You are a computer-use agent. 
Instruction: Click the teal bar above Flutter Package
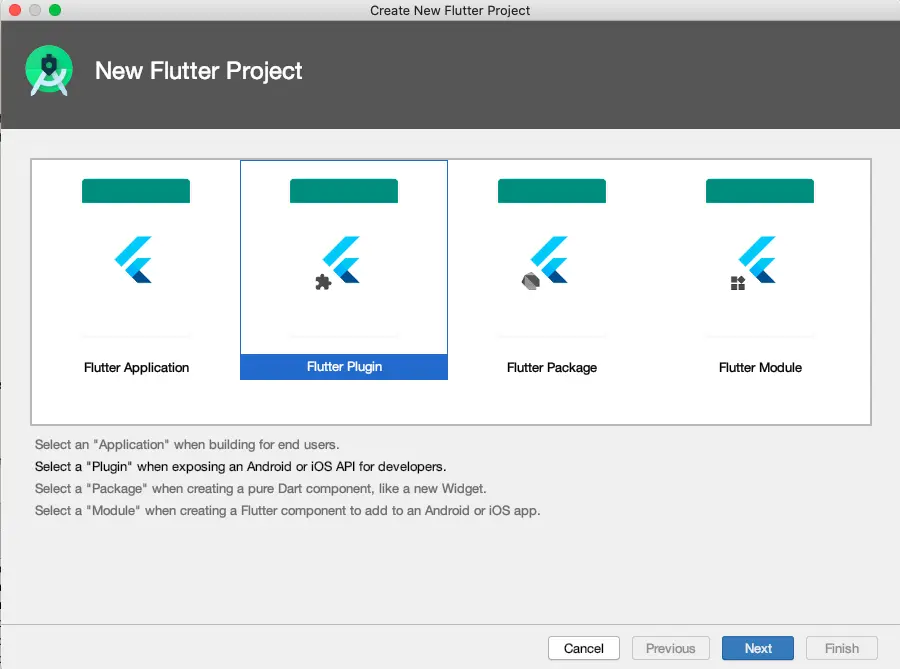(552, 190)
